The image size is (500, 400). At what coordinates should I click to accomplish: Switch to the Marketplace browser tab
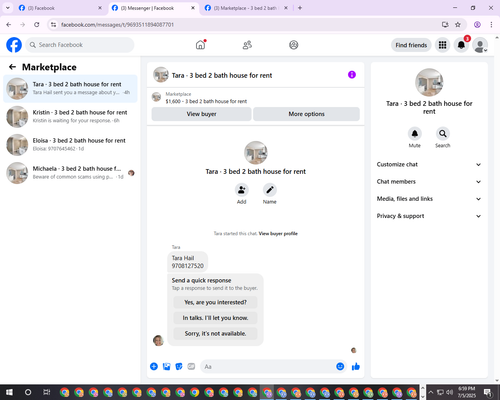pyautogui.click(x=245, y=8)
